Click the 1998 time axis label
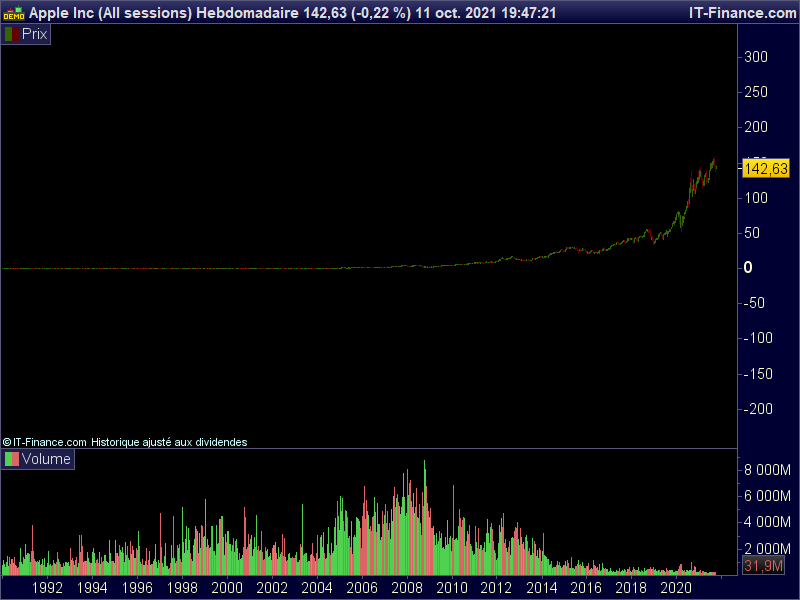 coord(182,588)
